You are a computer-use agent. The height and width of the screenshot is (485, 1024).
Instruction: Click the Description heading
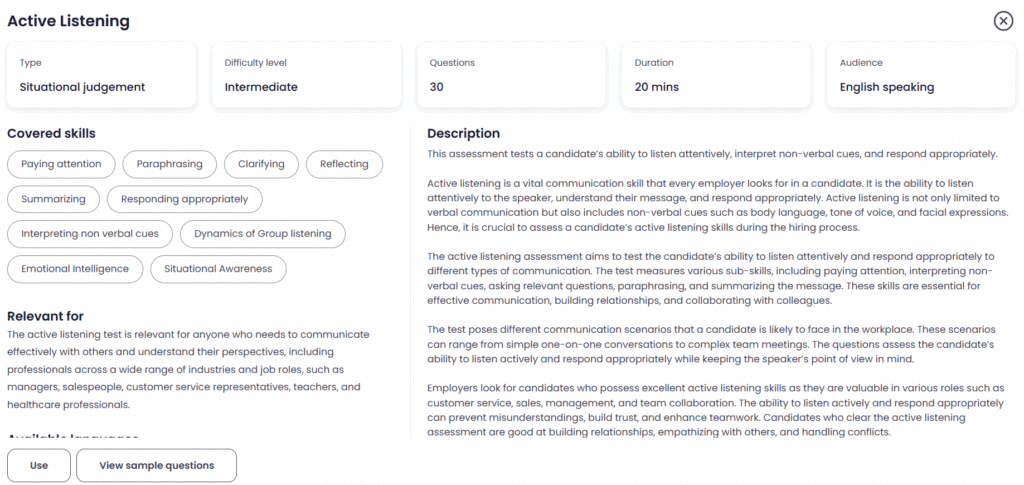coord(464,134)
